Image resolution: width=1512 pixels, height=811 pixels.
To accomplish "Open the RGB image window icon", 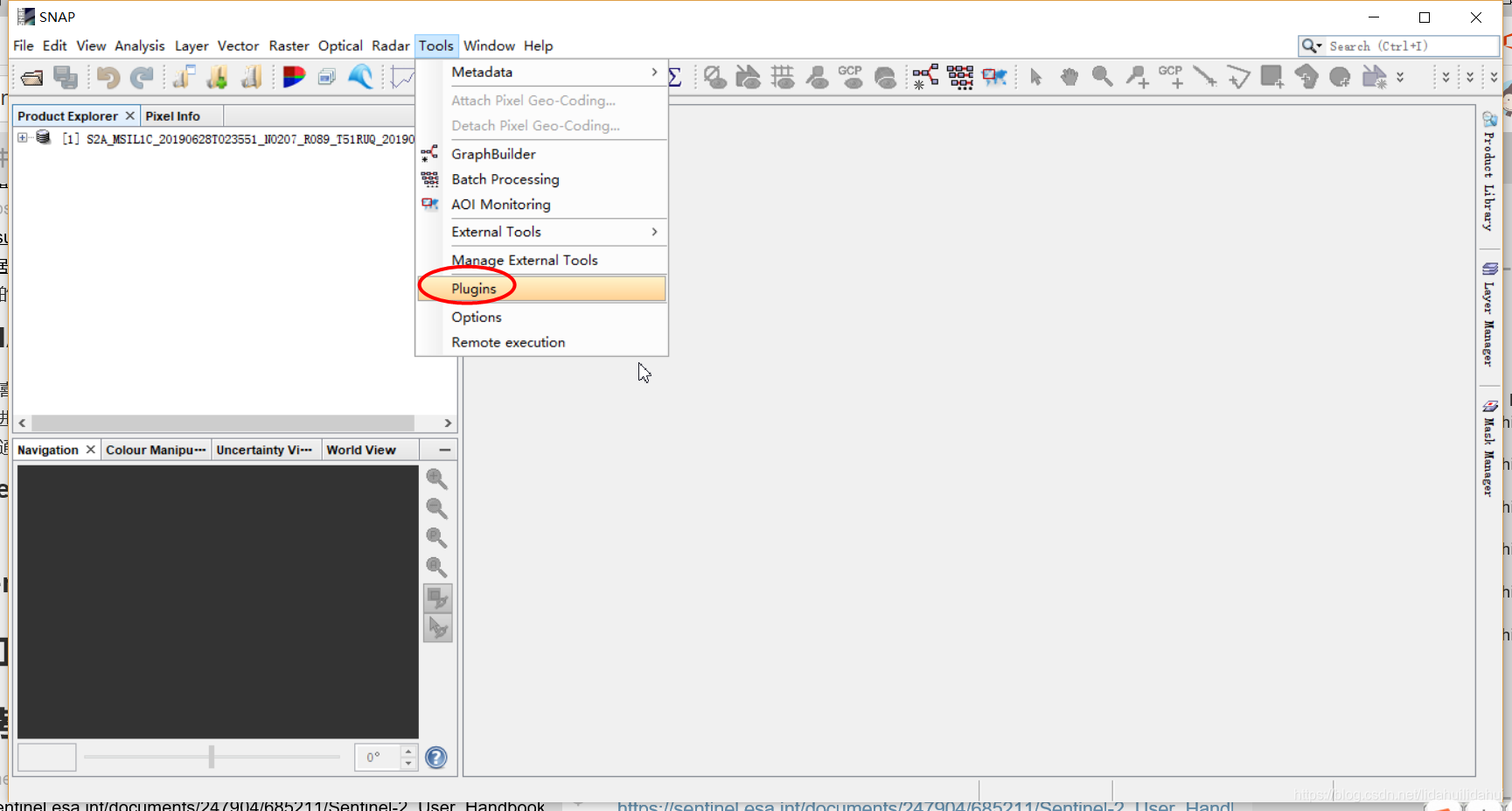I will coord(294,78).
